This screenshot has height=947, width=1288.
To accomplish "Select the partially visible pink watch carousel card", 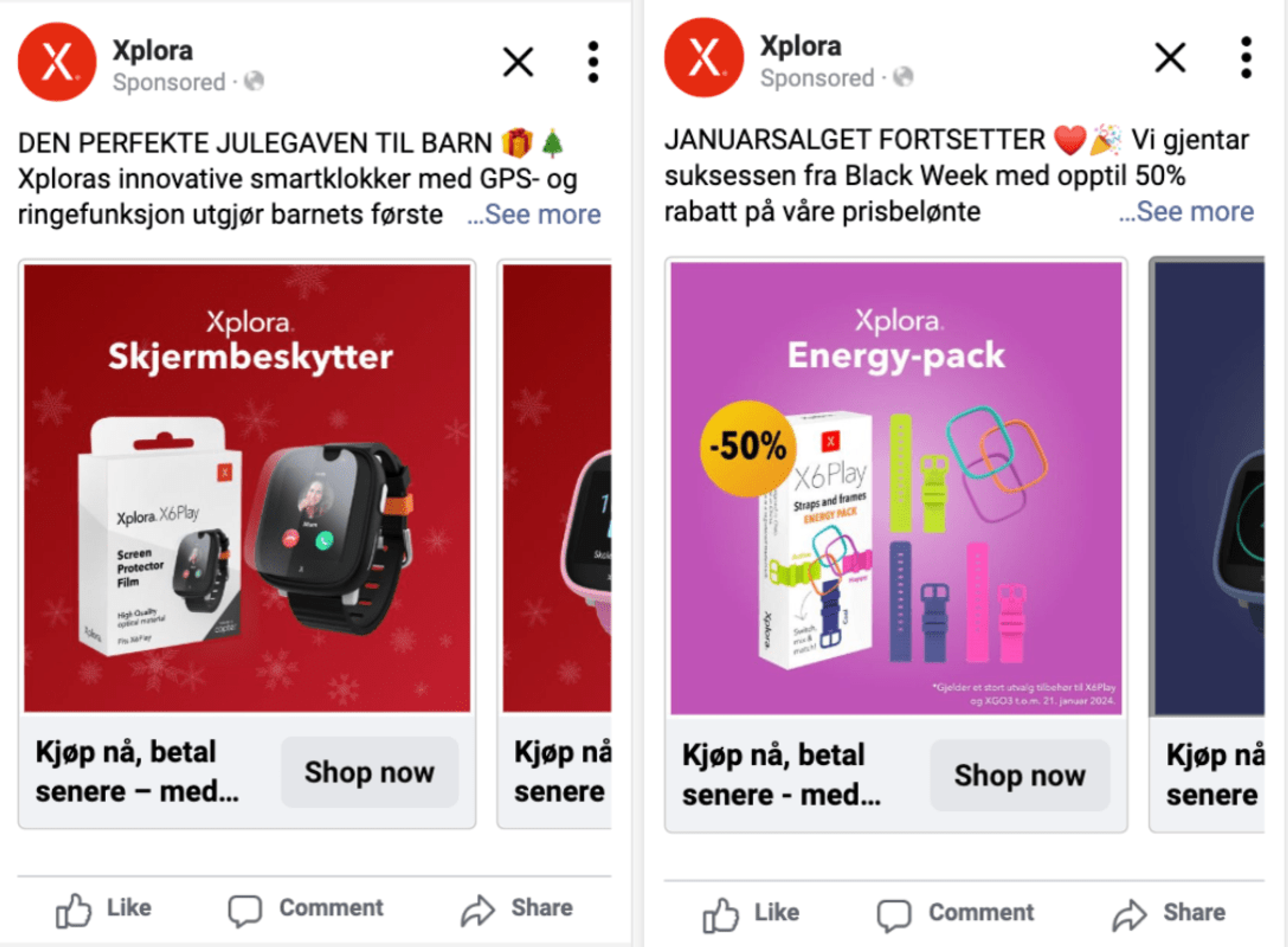I will click(556, 543).
